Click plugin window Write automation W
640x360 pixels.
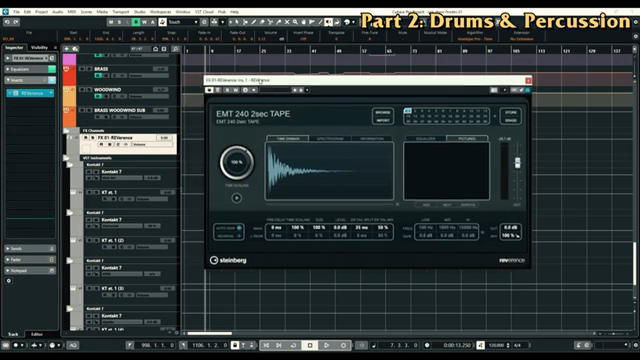236,90
